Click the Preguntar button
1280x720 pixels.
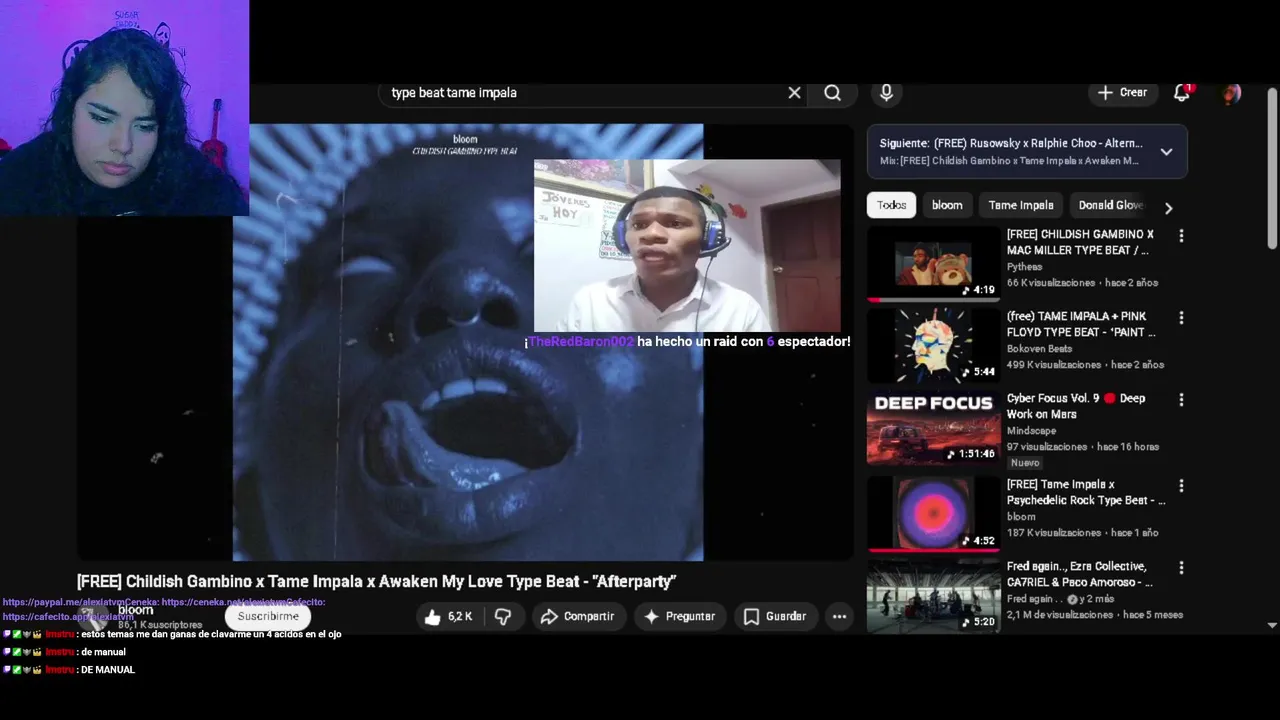click(679, 617)
